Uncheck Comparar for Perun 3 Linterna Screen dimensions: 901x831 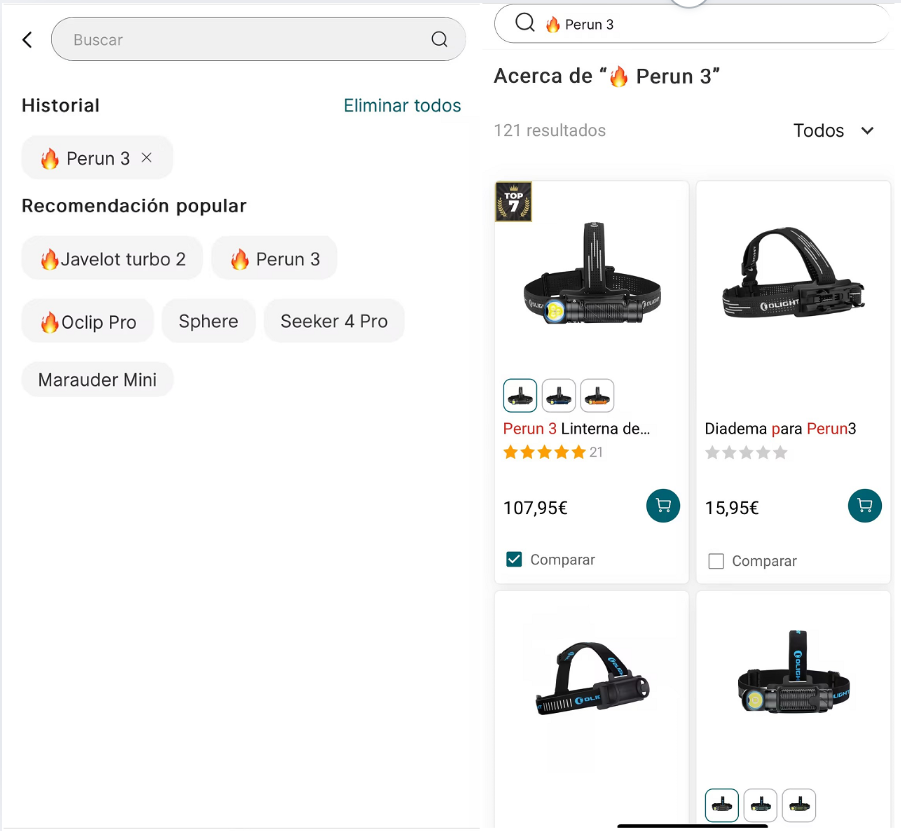point(514,560)
